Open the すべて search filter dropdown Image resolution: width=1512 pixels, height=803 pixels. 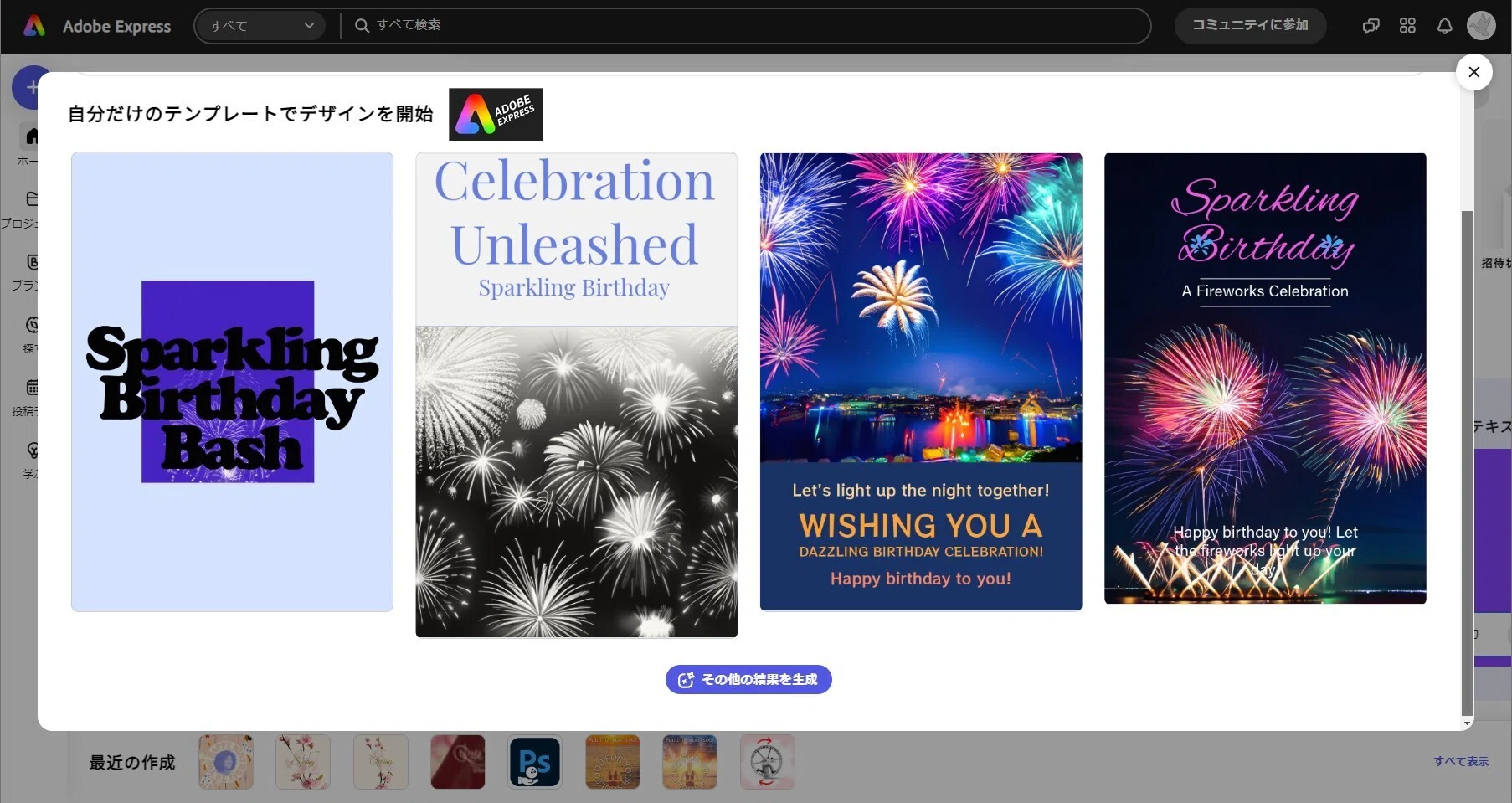pos(260,26)
